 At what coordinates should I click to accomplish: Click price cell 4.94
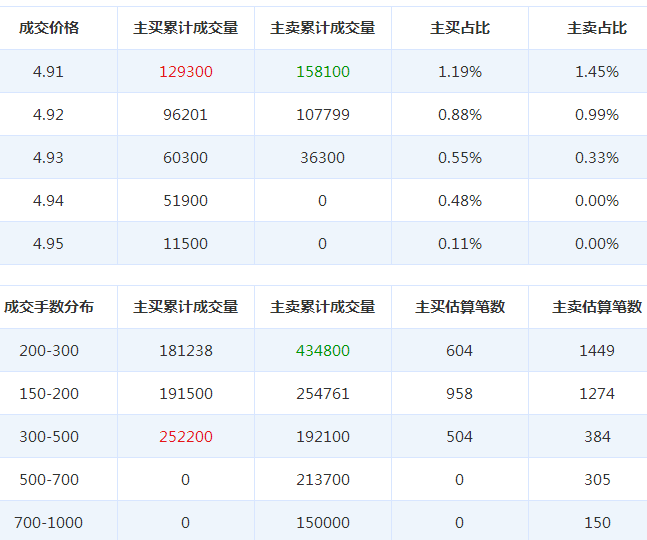coord(48,201)
